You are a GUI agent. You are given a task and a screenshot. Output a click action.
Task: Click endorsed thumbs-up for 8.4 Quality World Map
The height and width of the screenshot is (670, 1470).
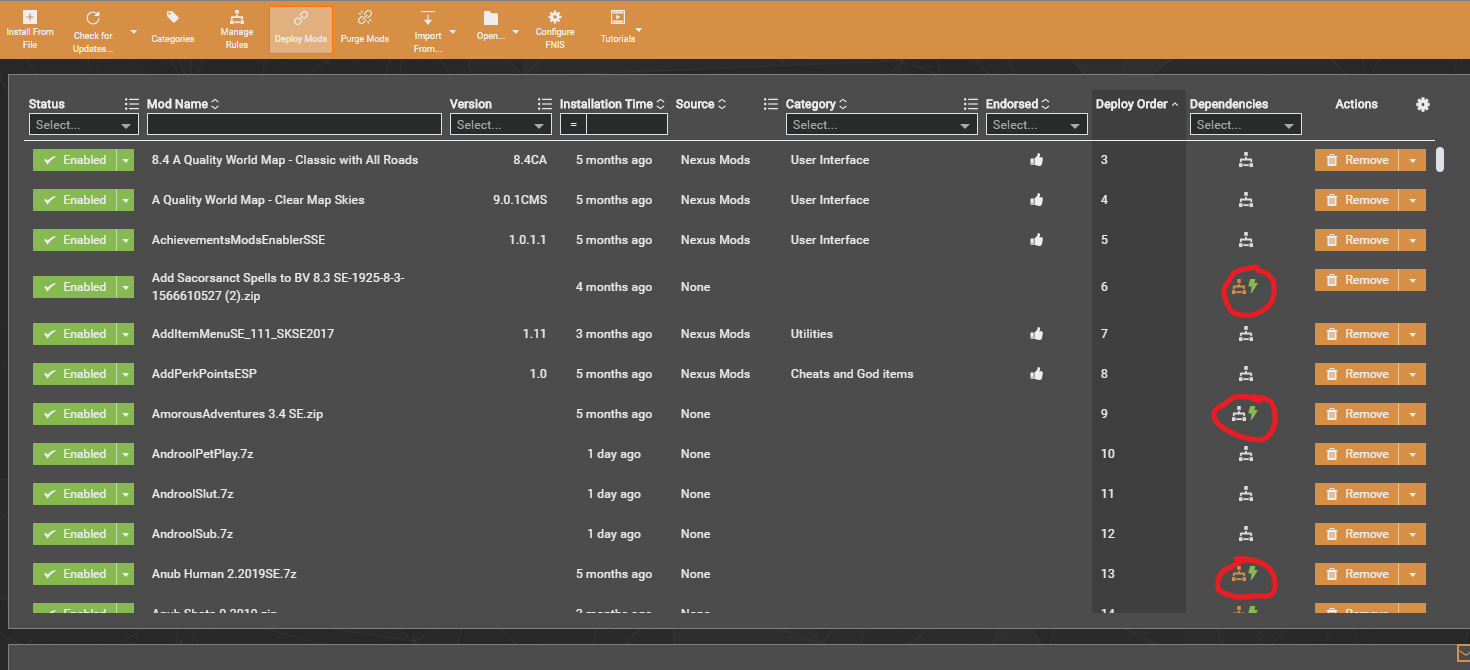coord(1037,160)
